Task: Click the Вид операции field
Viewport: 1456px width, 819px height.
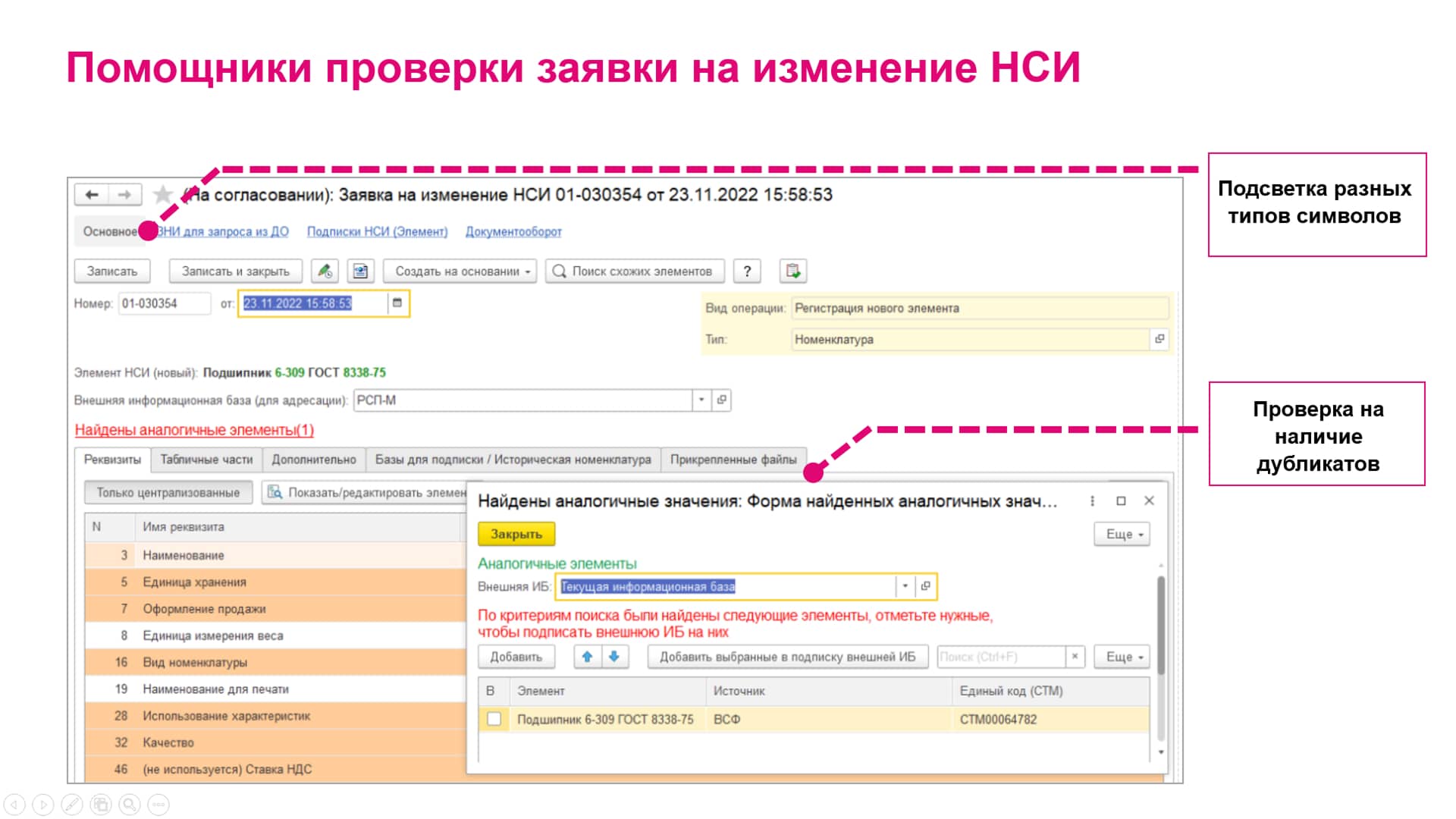Action: 980,308
